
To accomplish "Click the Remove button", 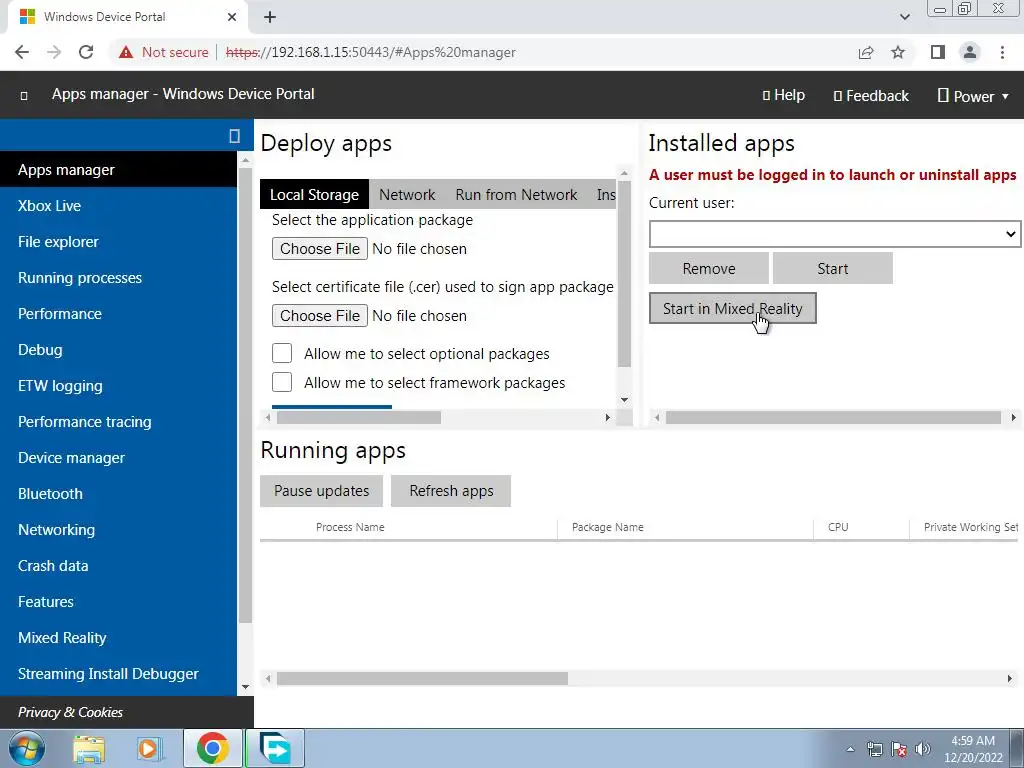I will coord(709,268).
